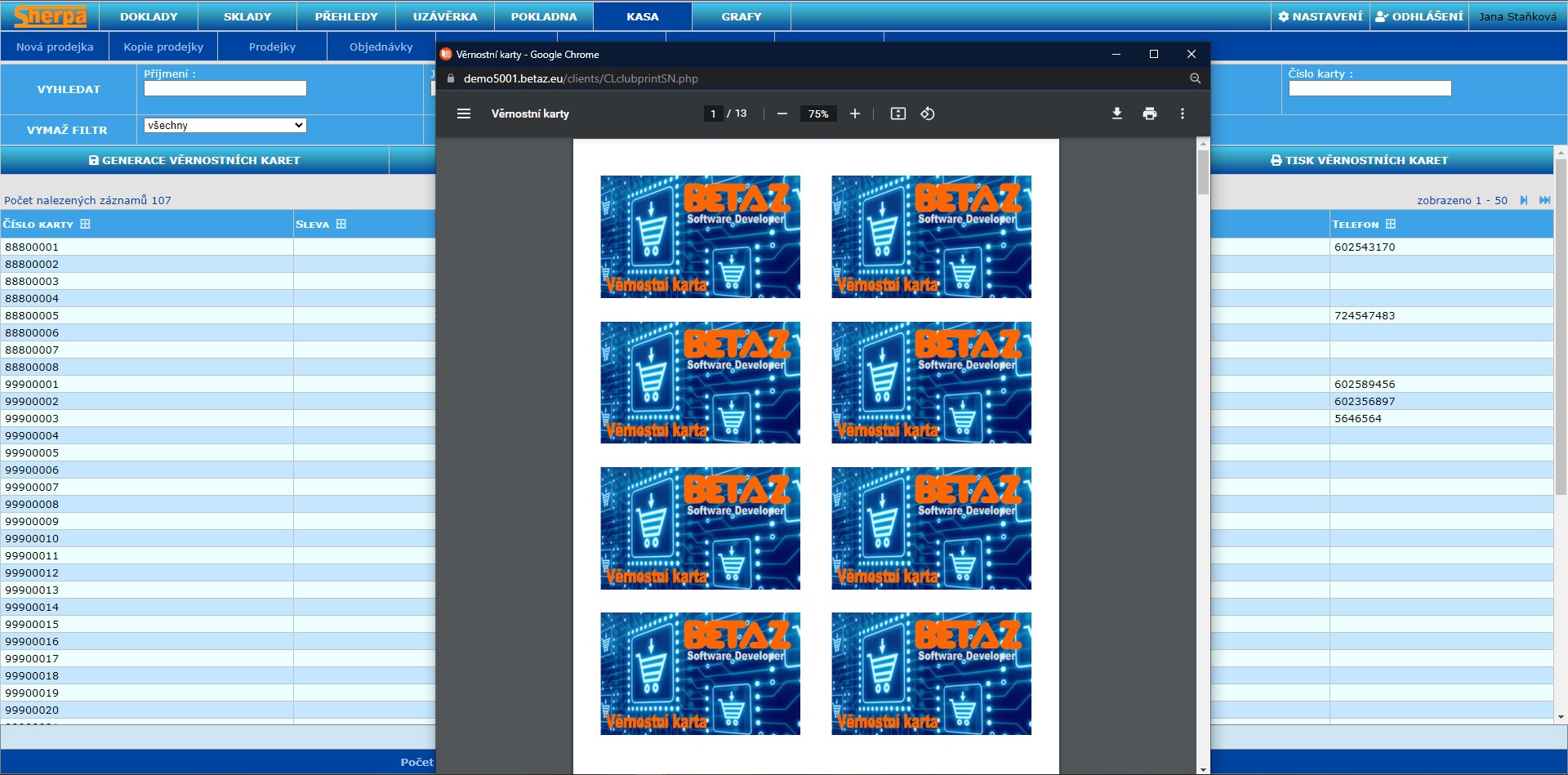Image resolution: width=1568 pixels, height=775 pixels.
Task: Jump to last page of records
Action: (1544, 200)
